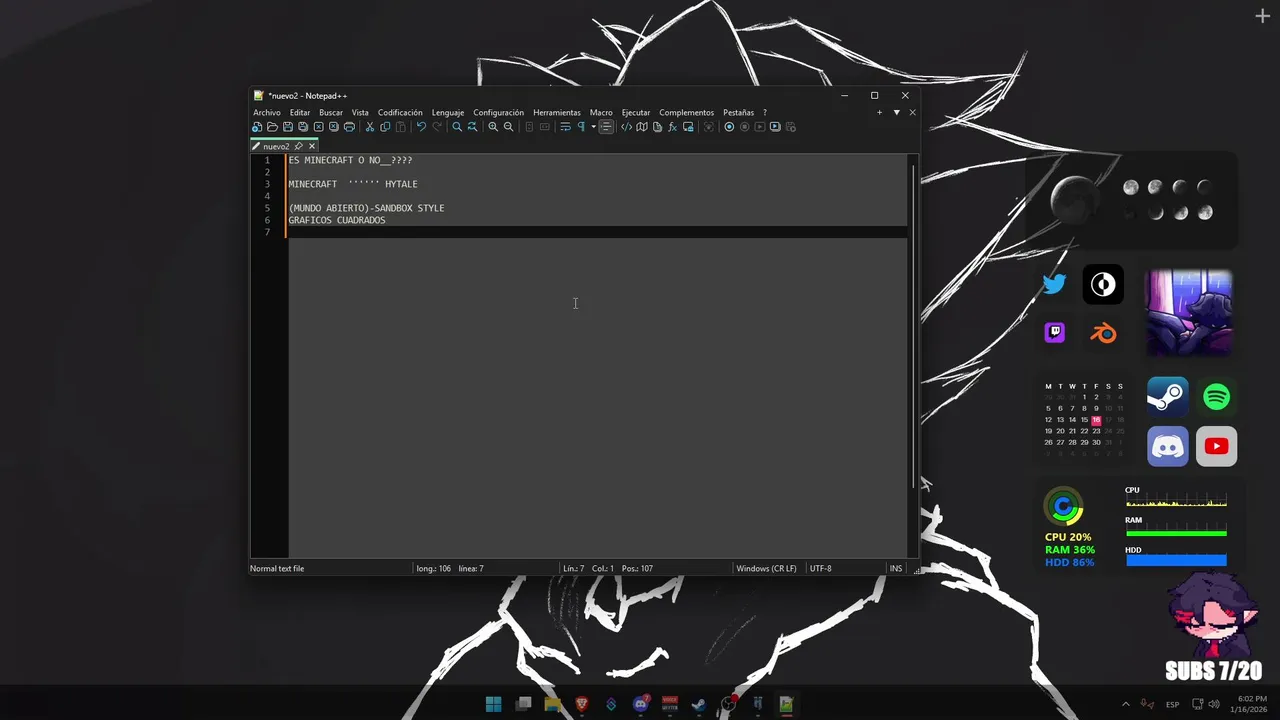Click the Copy toolbar icon
Image resolution: width=1280 pixels, height=720 pixels.
(x=385, y=127)
